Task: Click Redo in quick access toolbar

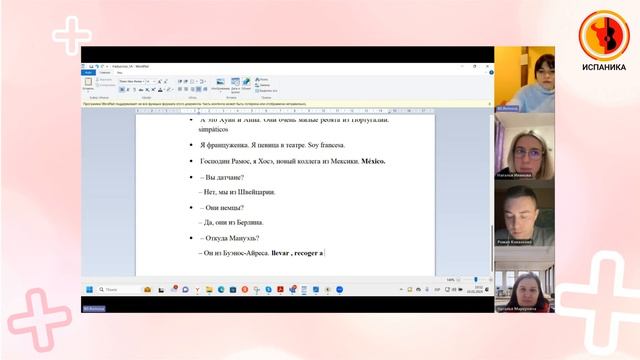Action: coord(102,66)
